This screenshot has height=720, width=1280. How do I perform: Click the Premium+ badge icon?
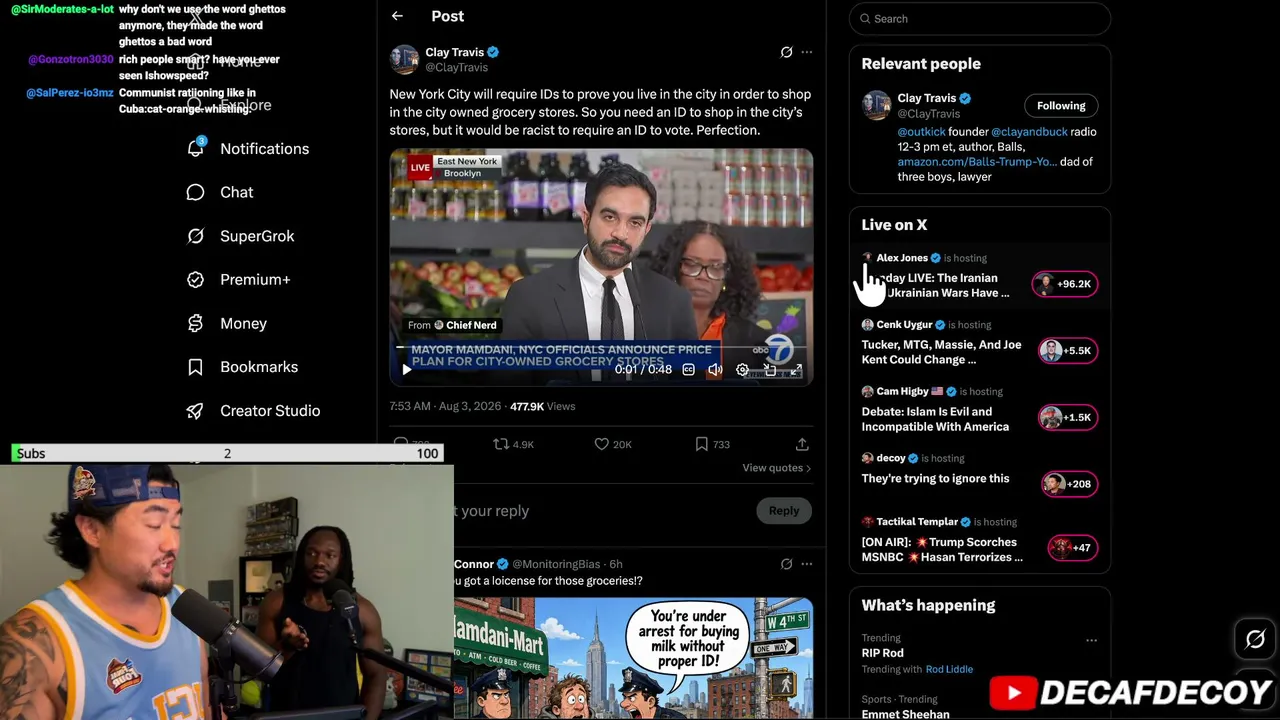point(195,280)
